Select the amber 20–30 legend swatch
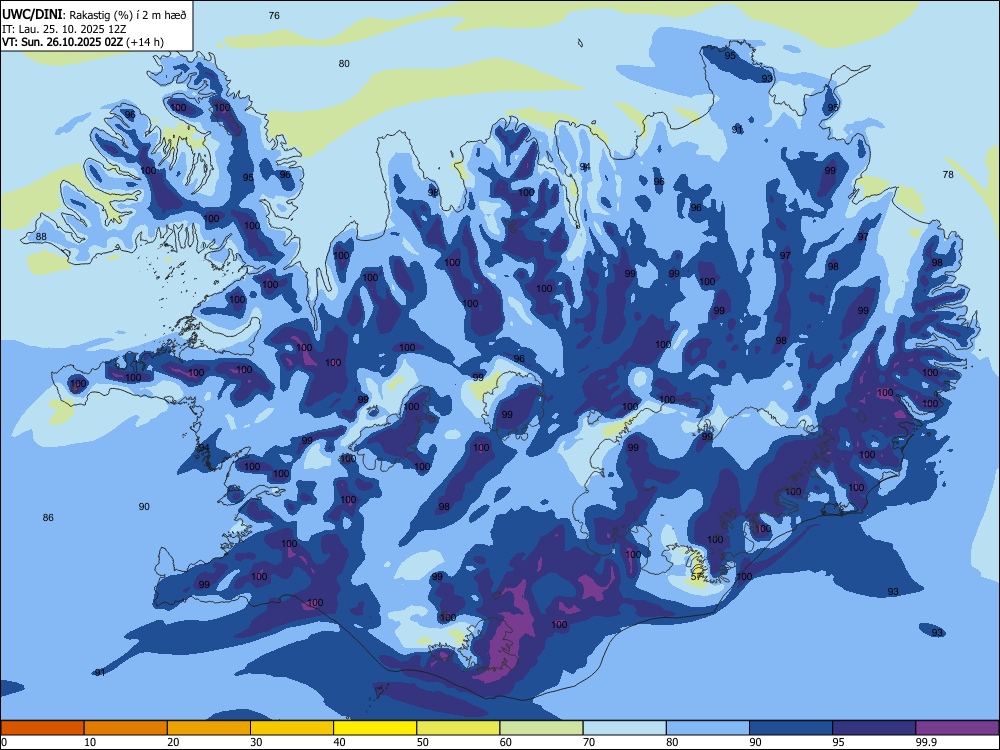 [209, 728]
